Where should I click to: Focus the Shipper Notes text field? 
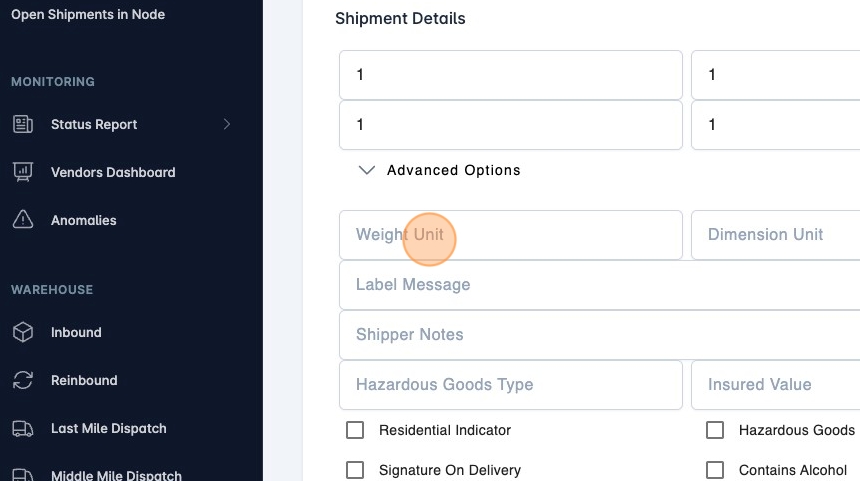(x=600, y=335)
